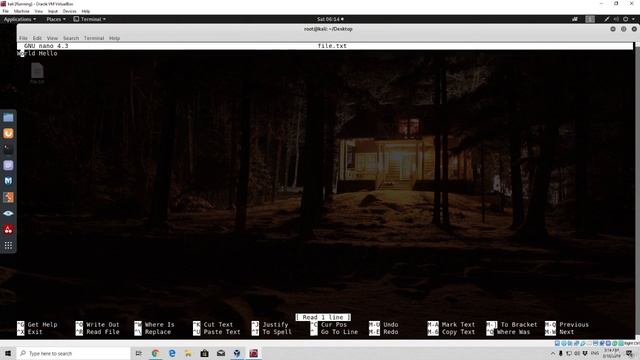
Task: Click the 'To Bracket' shortcut label
Action: point(519,325)
